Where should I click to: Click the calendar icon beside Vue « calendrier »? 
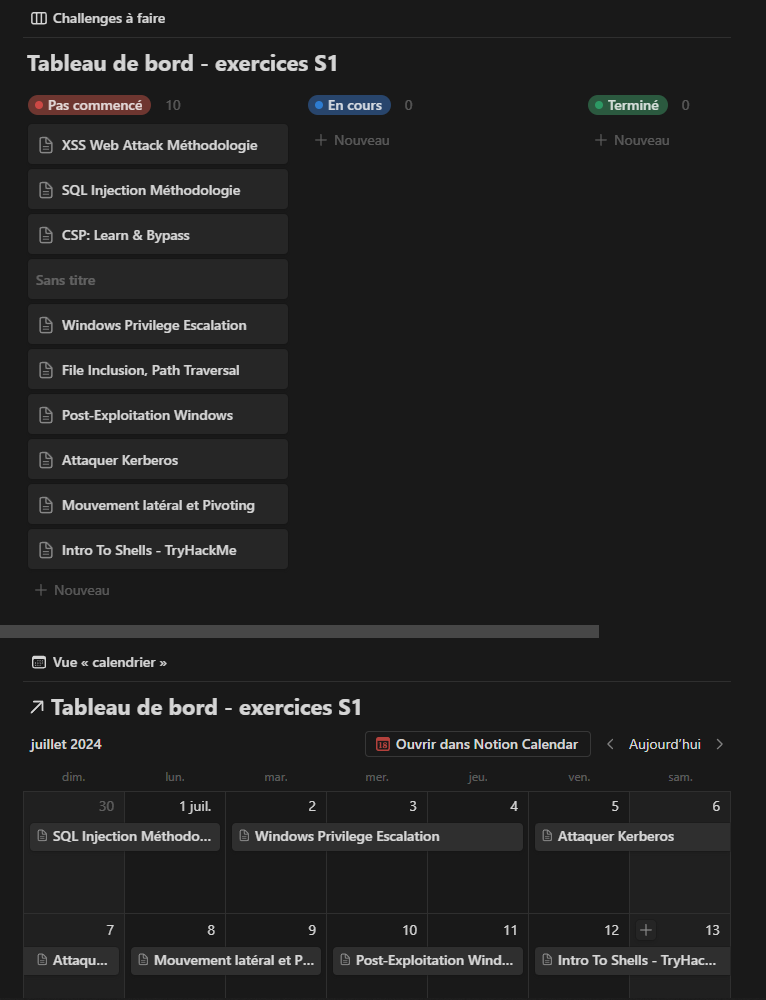point(39,662)
